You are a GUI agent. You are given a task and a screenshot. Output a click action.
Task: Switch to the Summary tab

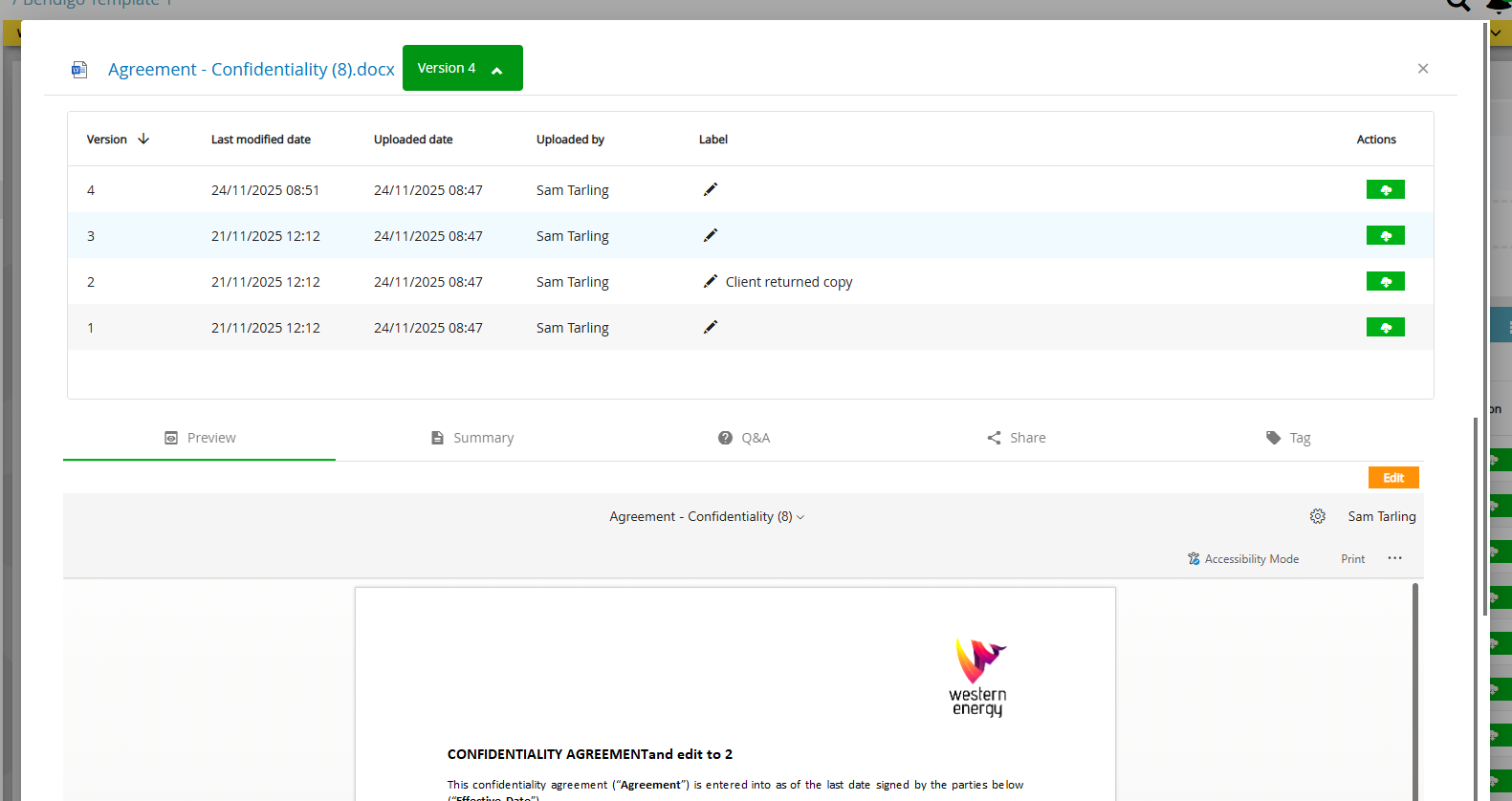[471, 438]
